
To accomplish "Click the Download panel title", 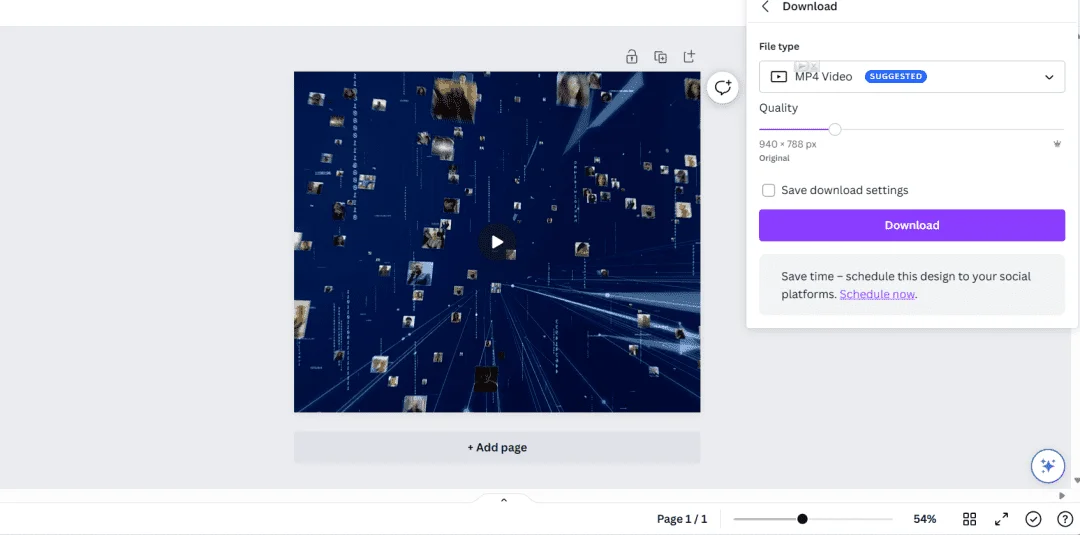I will pos(809,7).
